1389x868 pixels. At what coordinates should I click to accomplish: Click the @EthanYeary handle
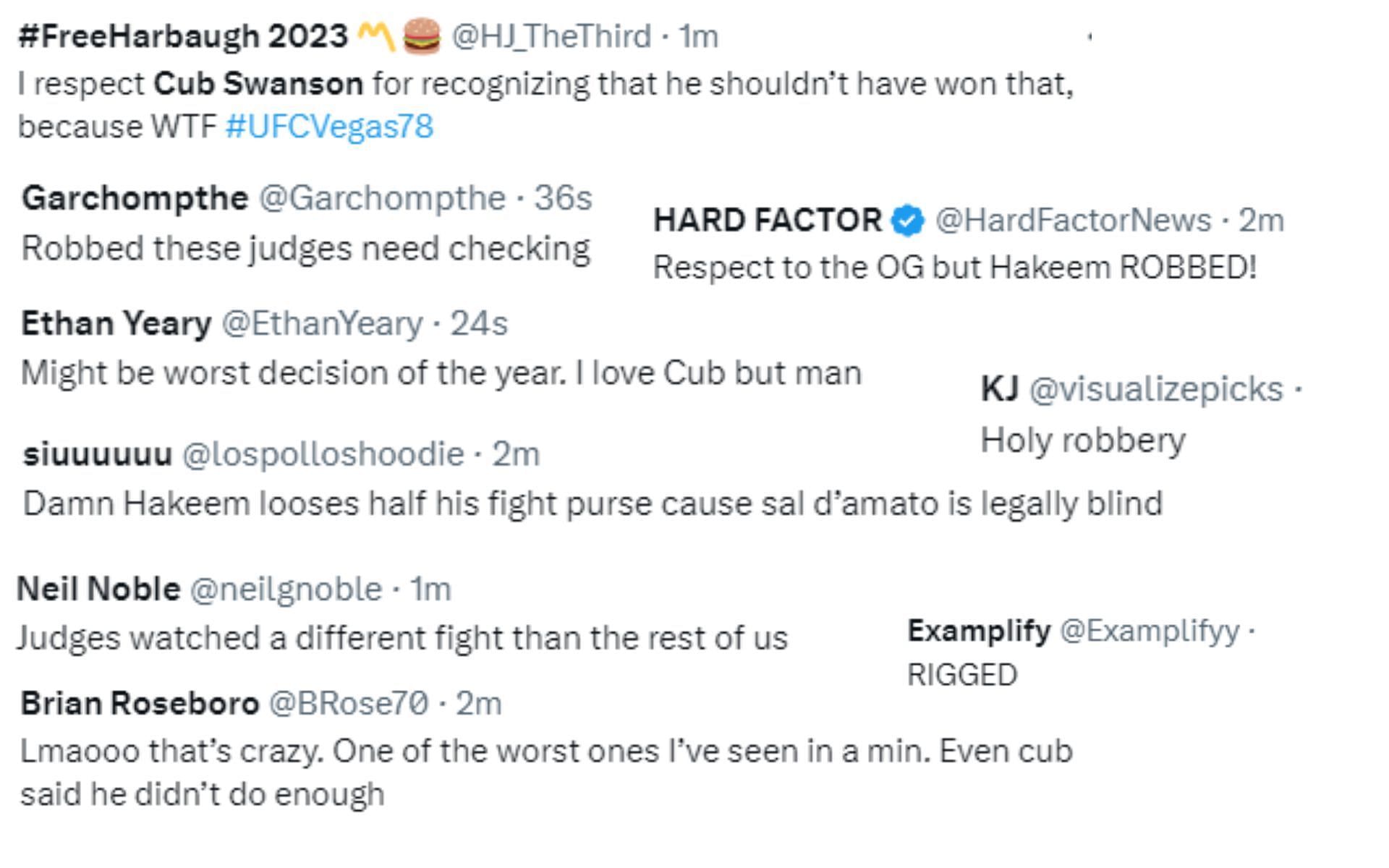(322, 324)
